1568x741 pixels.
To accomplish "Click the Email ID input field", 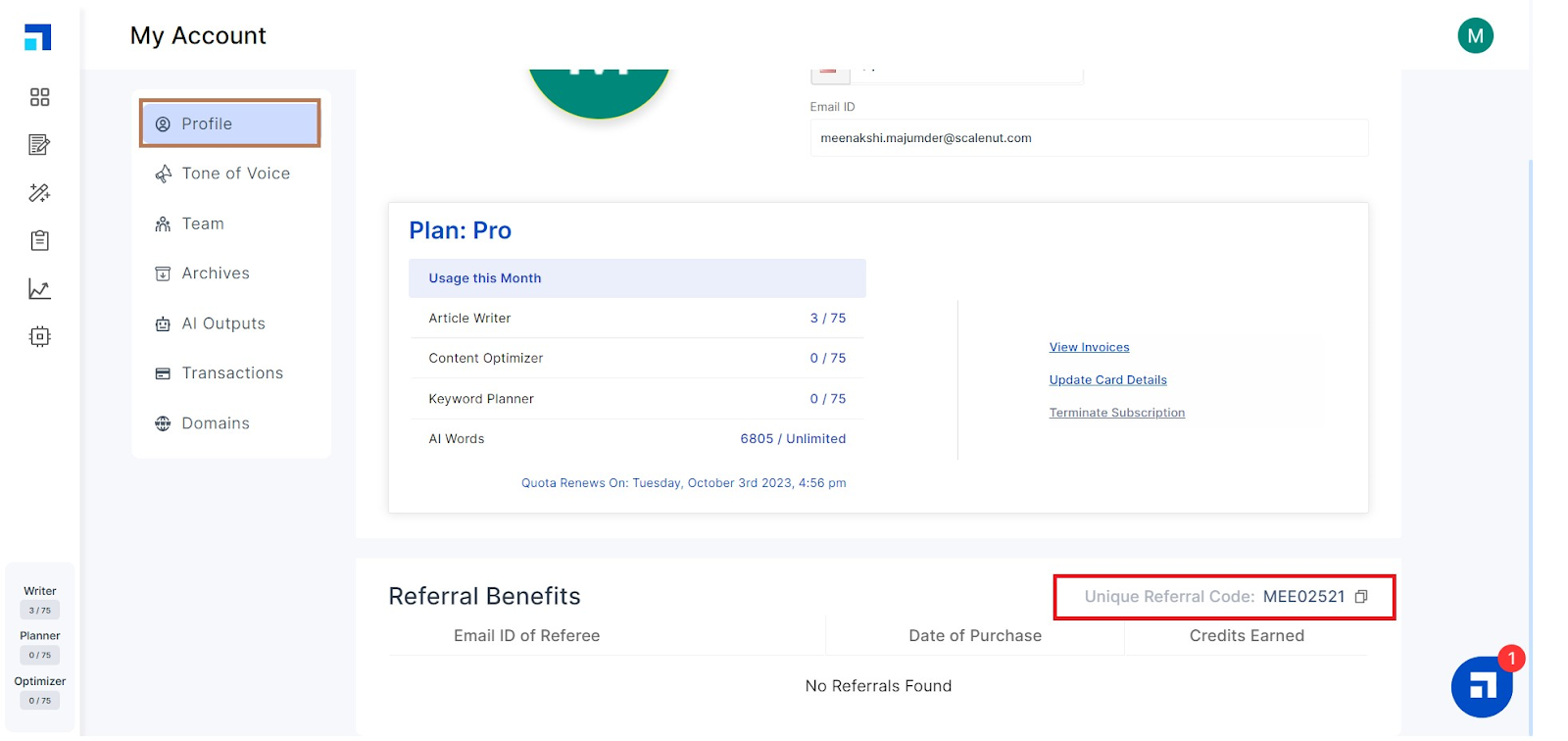I will point(1089,138).
